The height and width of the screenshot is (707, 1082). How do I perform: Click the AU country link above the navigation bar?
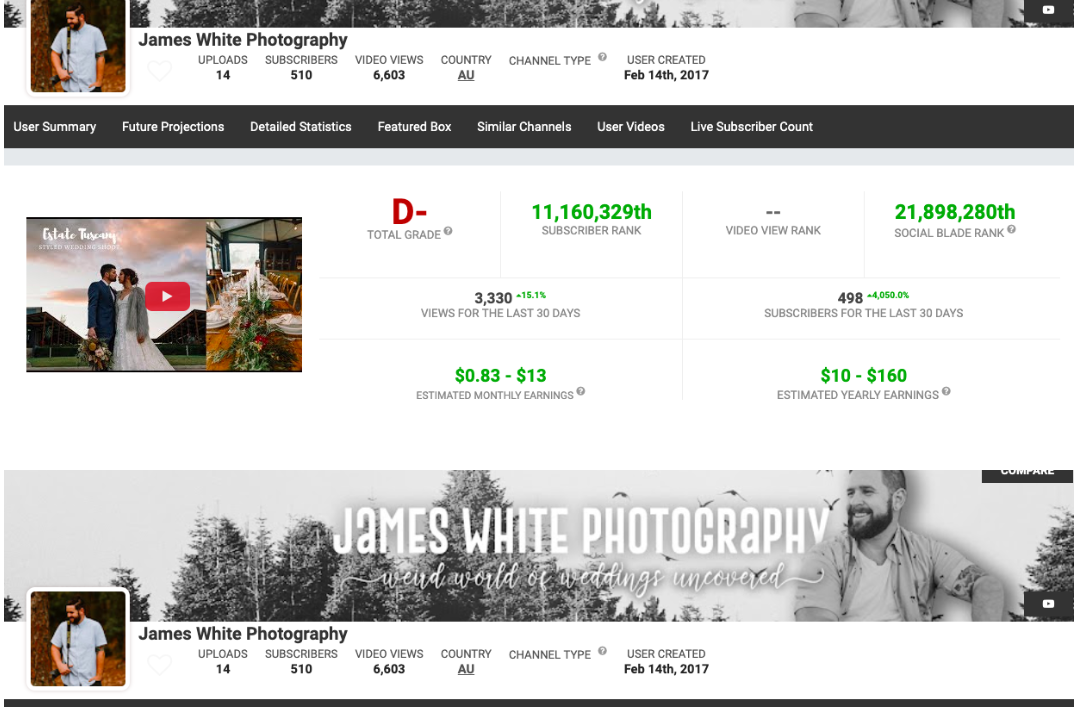tap(466, 75)
